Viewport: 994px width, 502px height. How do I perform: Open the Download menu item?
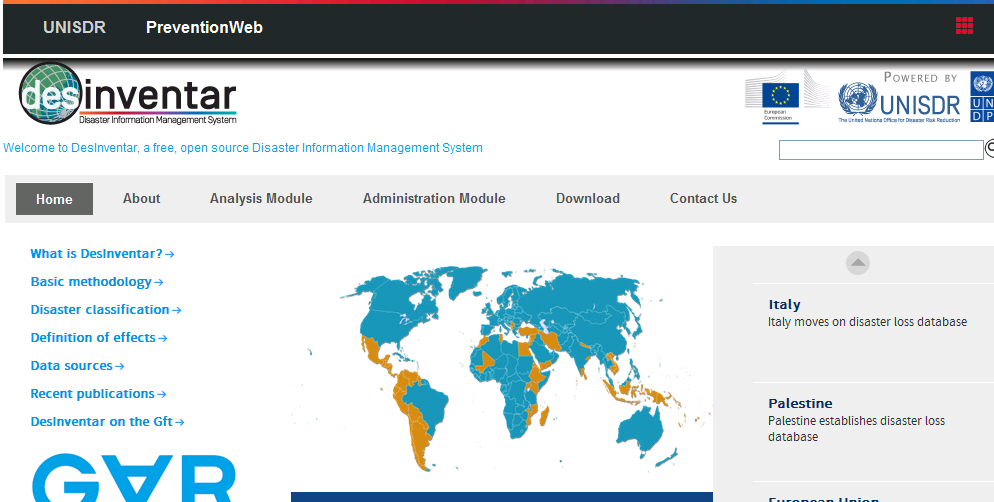pyautogui.click(x=588, y=198)
